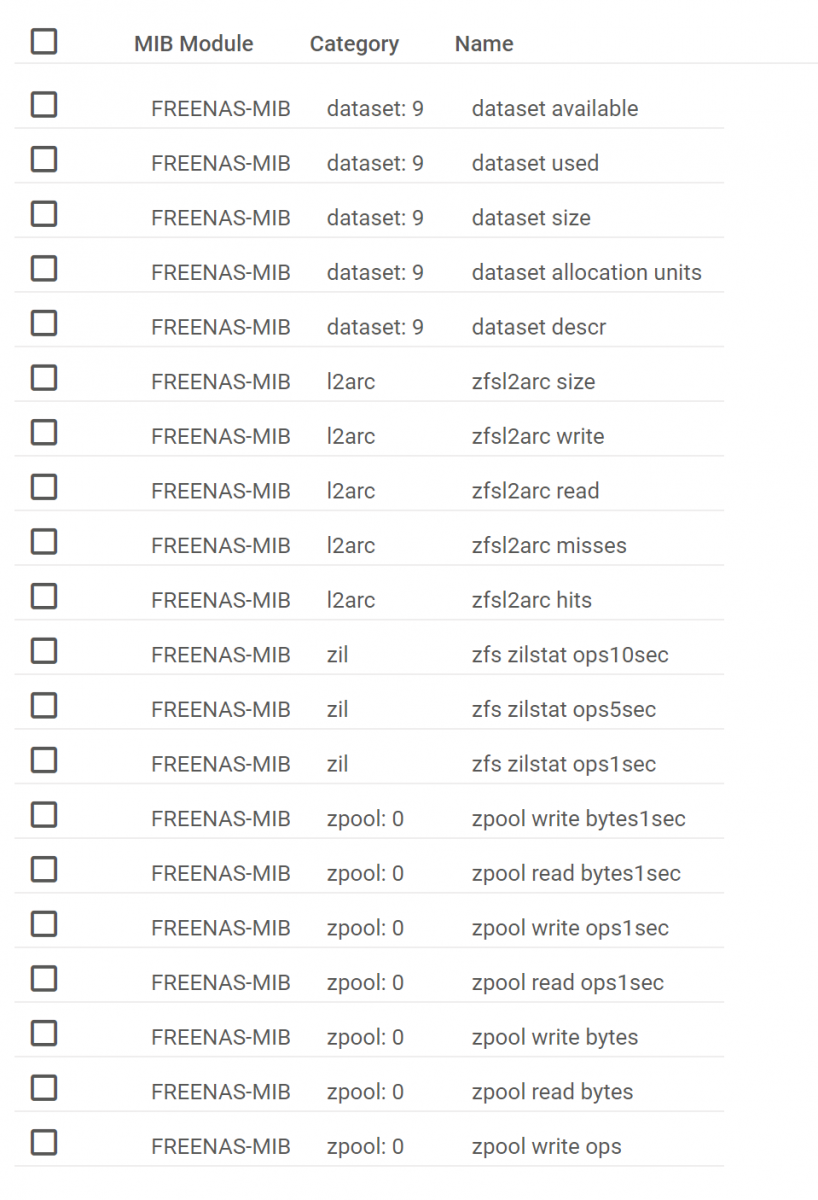Check the dataset descr row
The width and height of the screenshot is (818, 1200).
pos(44,324)
